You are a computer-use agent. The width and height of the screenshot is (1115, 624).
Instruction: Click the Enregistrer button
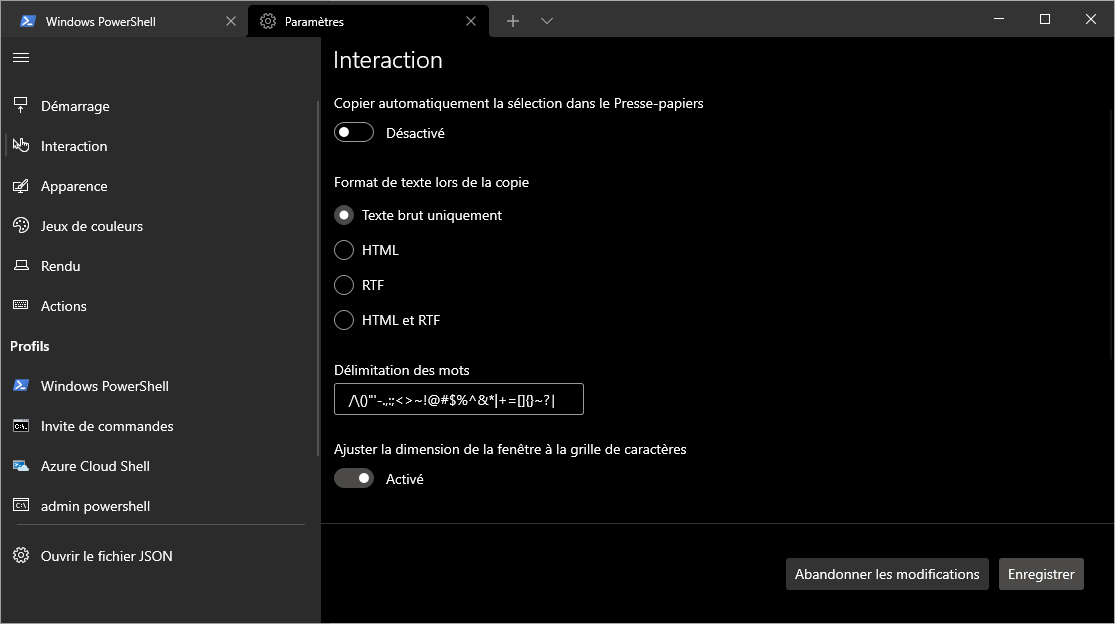click(1041, 574)
